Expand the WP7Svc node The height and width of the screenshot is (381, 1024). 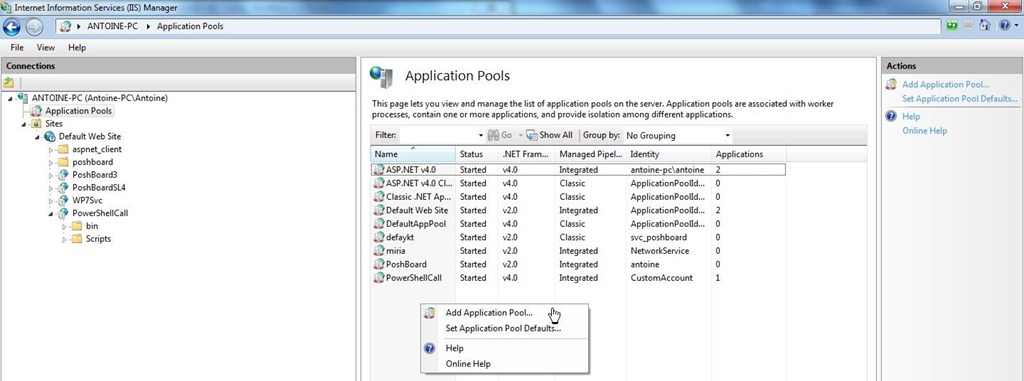coord(51,201)
